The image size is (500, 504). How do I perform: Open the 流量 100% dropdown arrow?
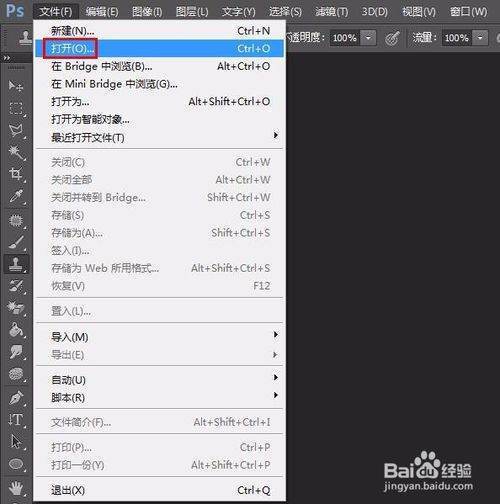tap(480, 38)
